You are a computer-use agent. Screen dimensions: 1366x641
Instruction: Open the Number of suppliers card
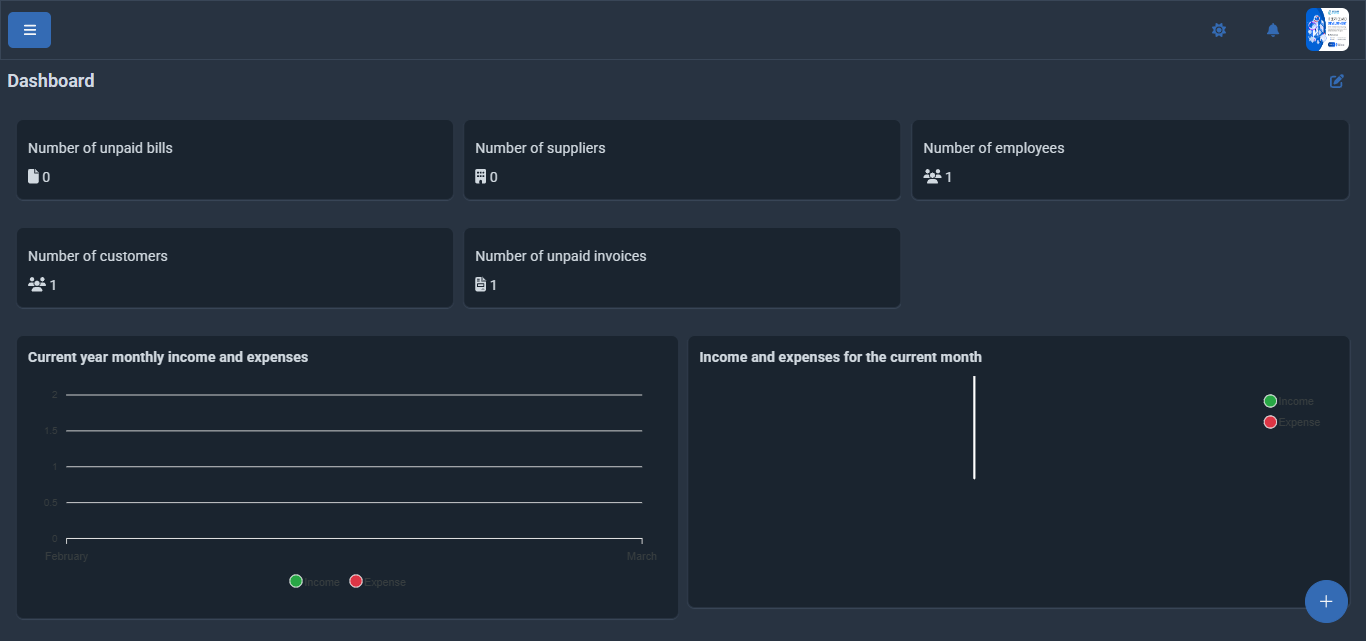[x=682, y=161]
